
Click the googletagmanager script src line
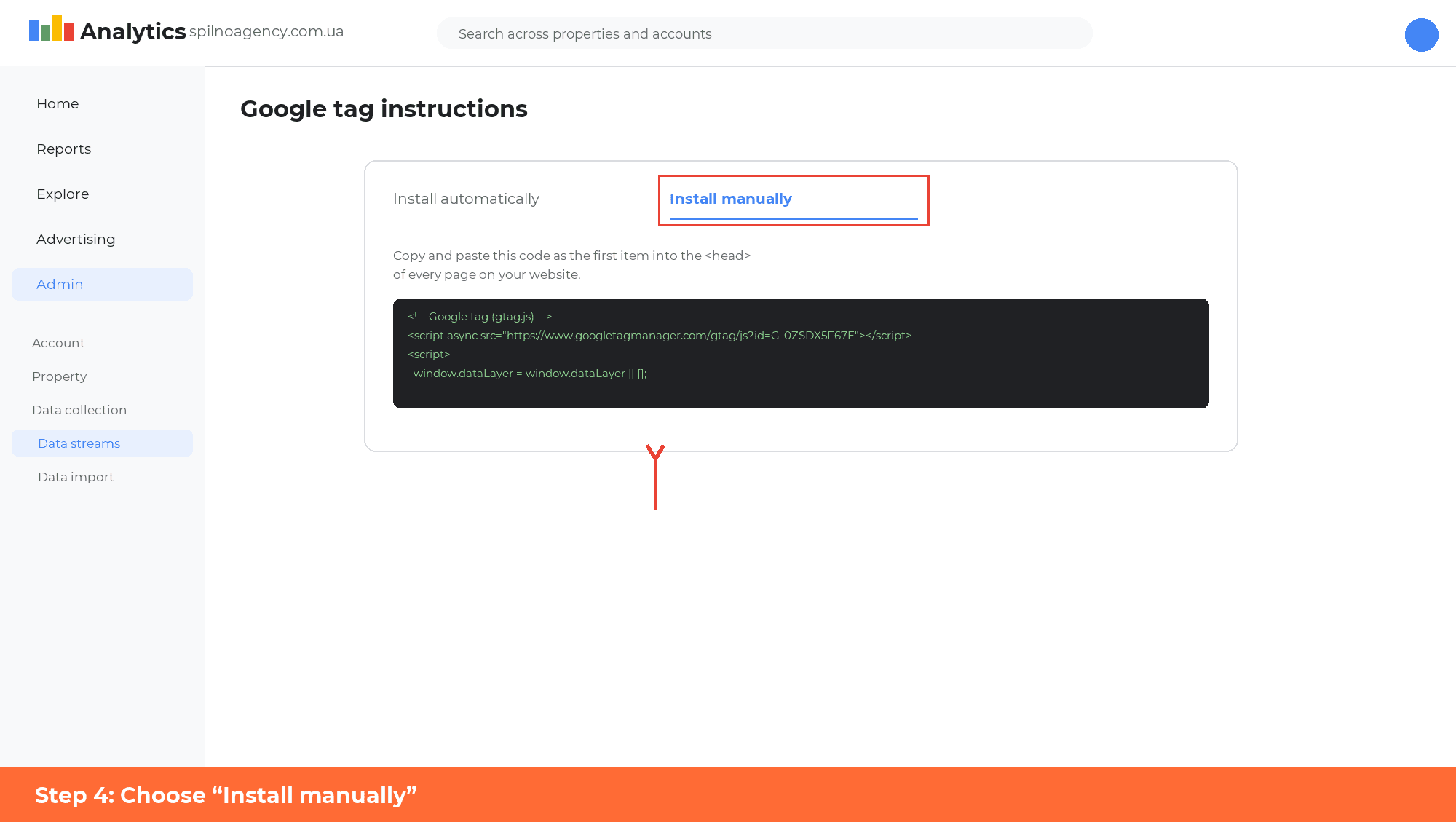660,336
